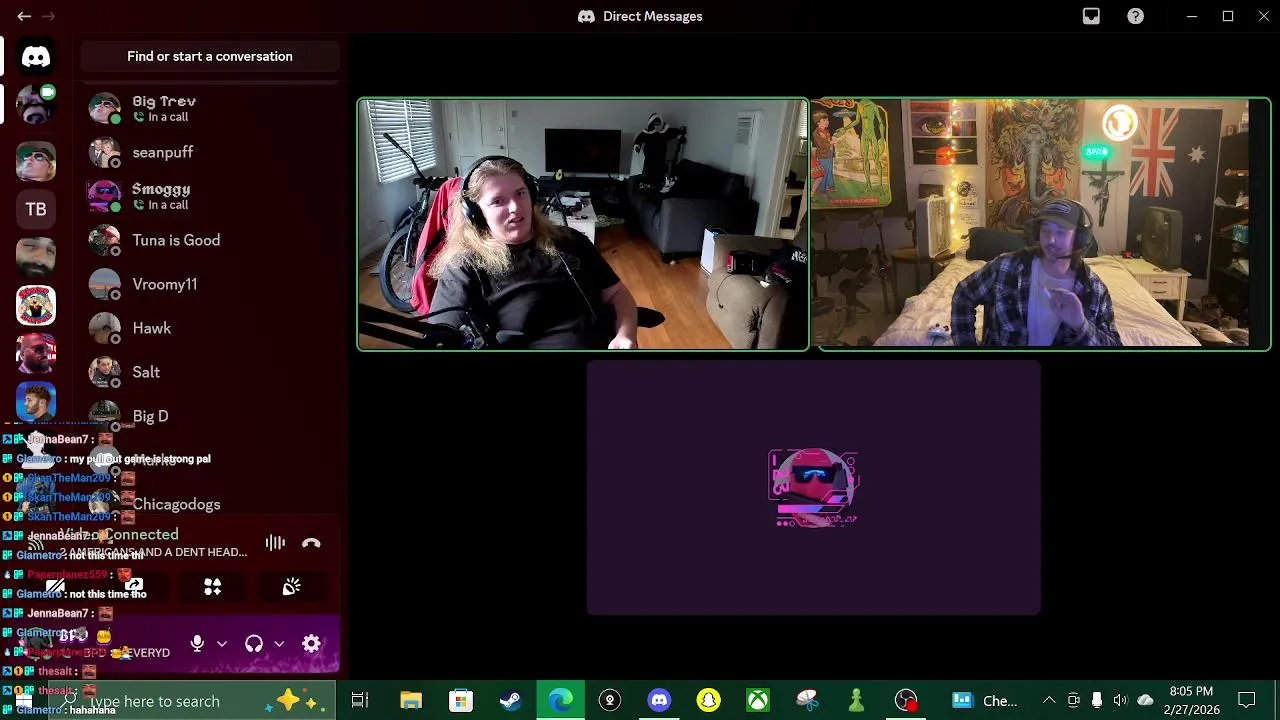1280x720 pixels.
Task: Open Vroomy11 conversation
Action: coord(210,284)
